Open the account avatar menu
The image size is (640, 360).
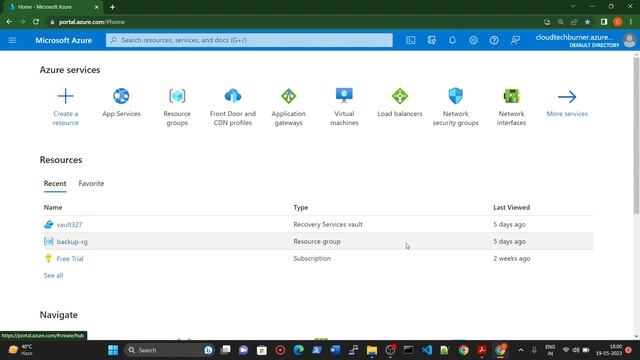[629, 40]
